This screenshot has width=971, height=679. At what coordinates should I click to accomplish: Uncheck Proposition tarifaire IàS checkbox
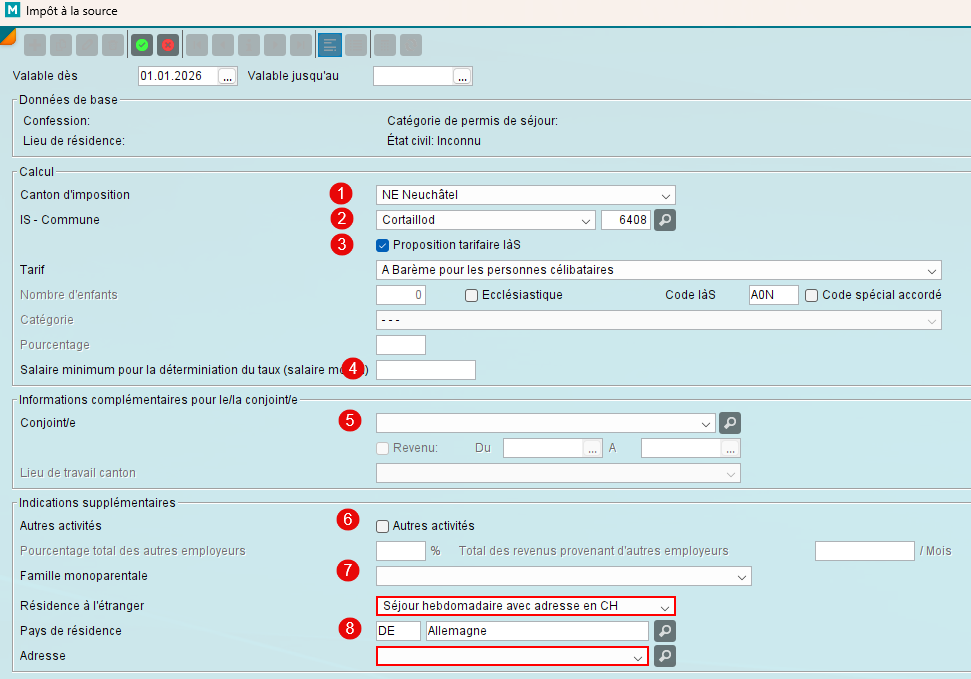click(x=382, y=245)
